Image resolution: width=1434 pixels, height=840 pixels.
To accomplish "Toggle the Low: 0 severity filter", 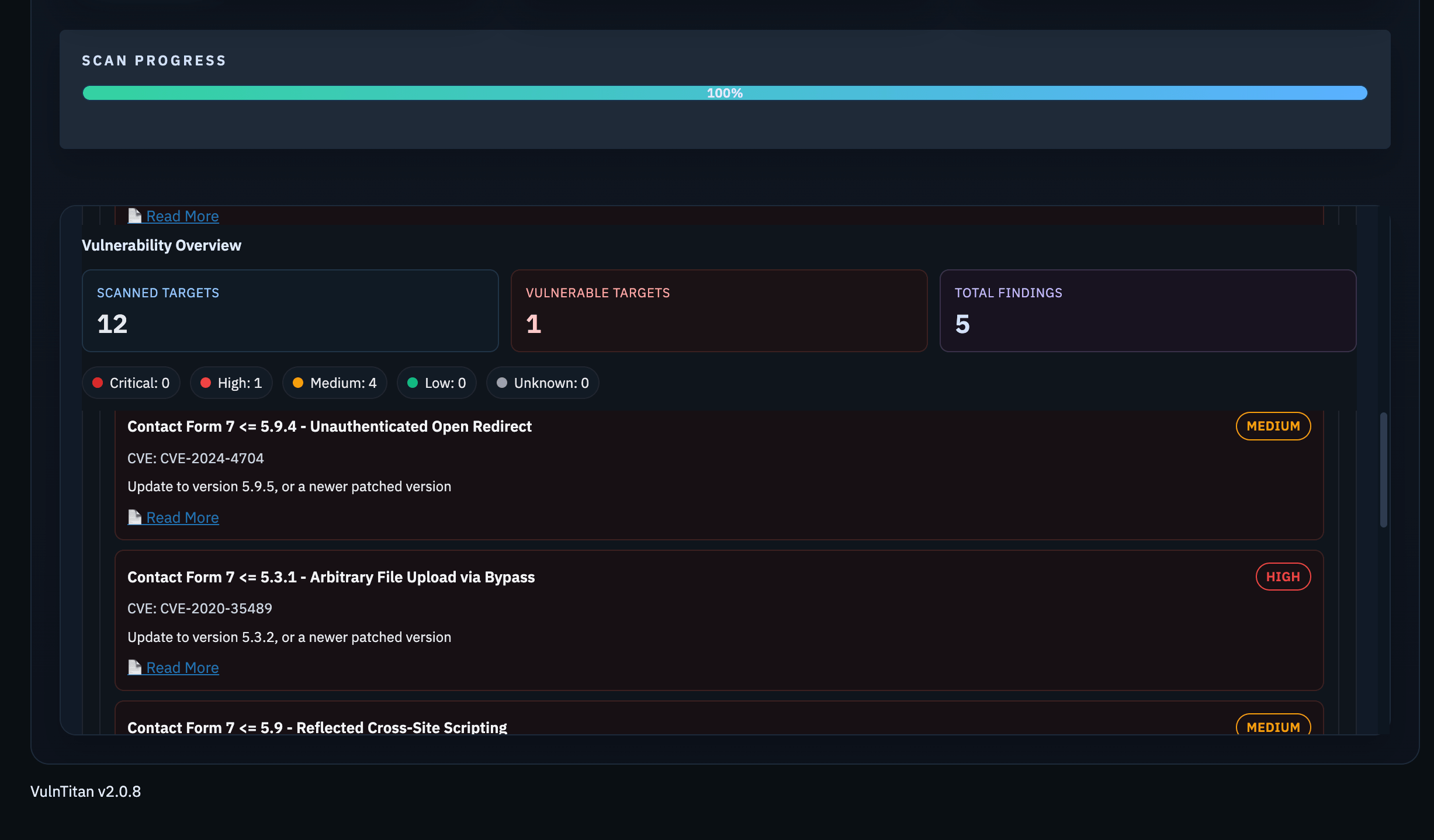I will pyautogui.click(x=437, y=383).
